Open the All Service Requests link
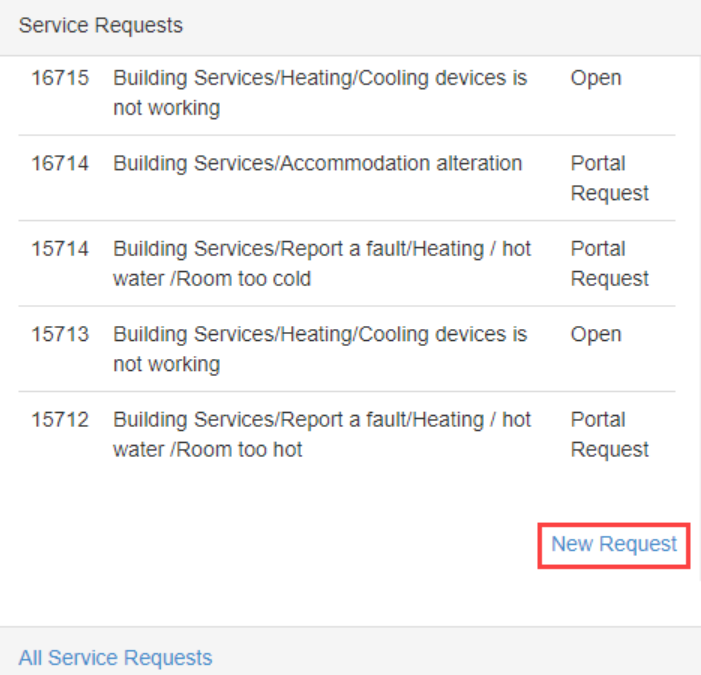Screen dimensions: 701x675 pyautogui.click(x=115, y=657)
